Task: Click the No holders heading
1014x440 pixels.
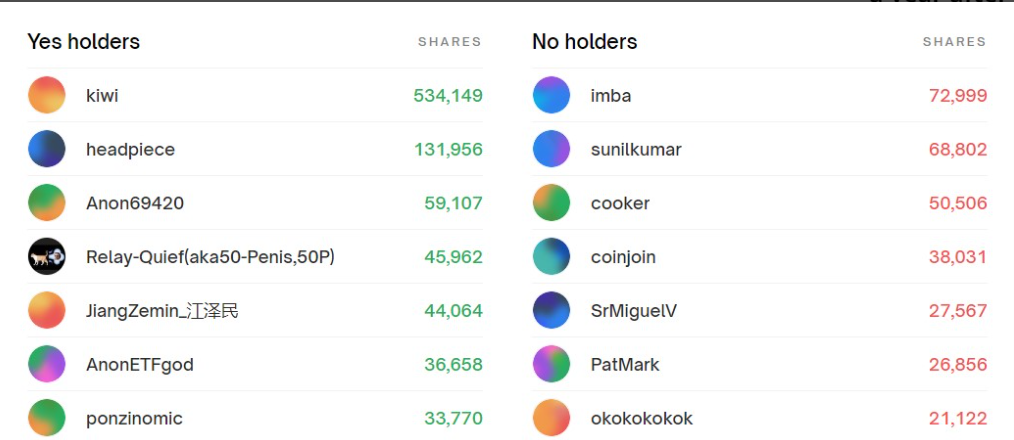Action: 585,42
